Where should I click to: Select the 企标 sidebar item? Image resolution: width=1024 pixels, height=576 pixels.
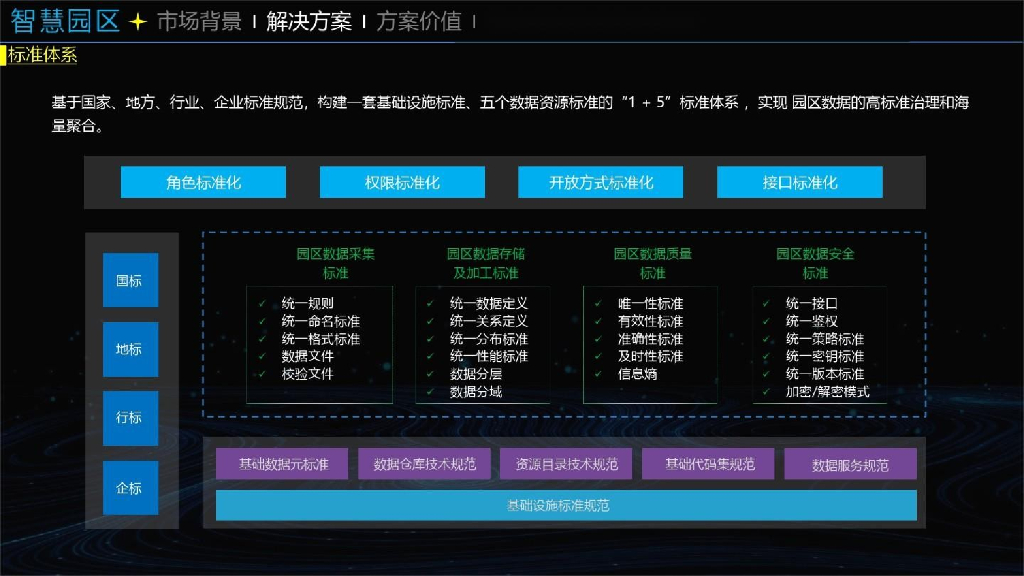[x=130, y=489]
